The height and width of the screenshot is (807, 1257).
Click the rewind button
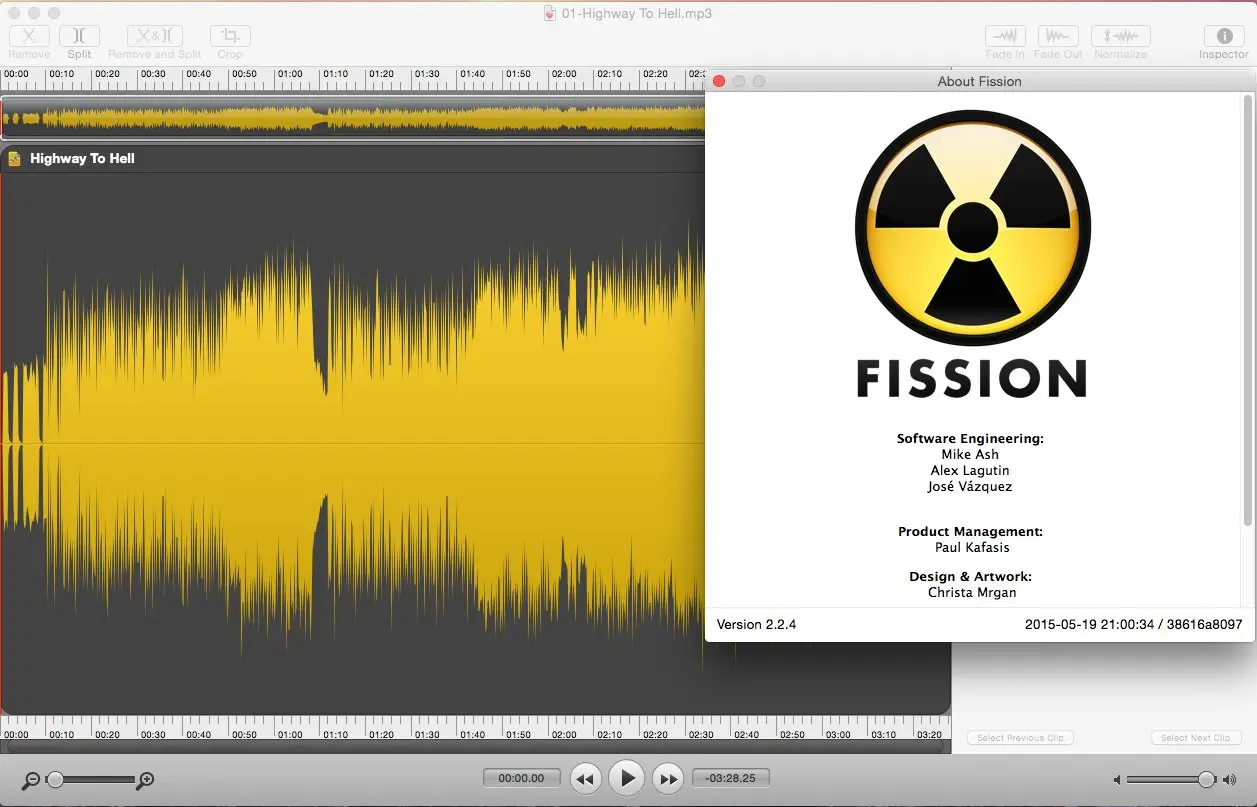[x=586, y=778]
